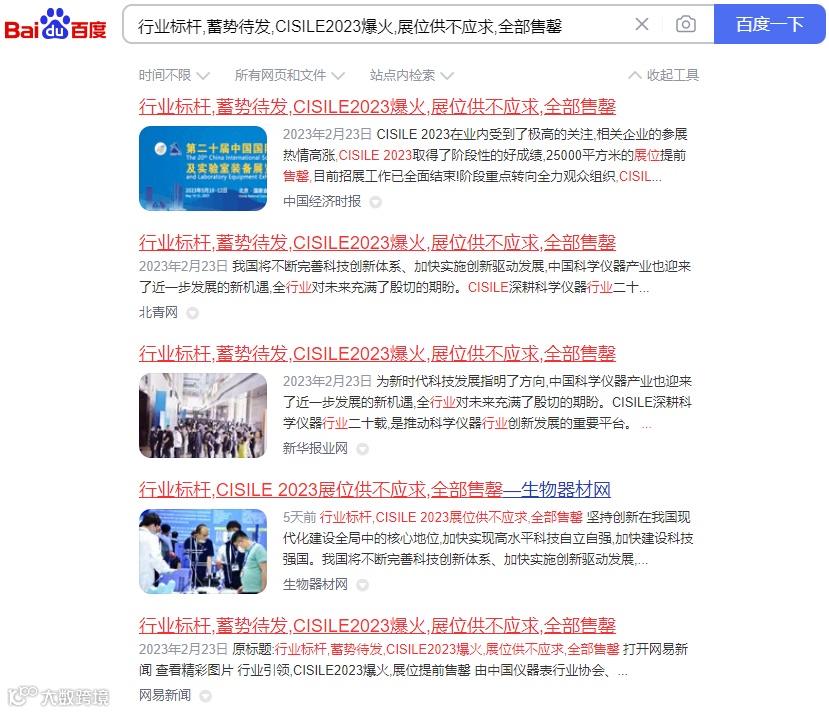Open image search with the camera icon
The image size is (829, 713).
[685, 24]
